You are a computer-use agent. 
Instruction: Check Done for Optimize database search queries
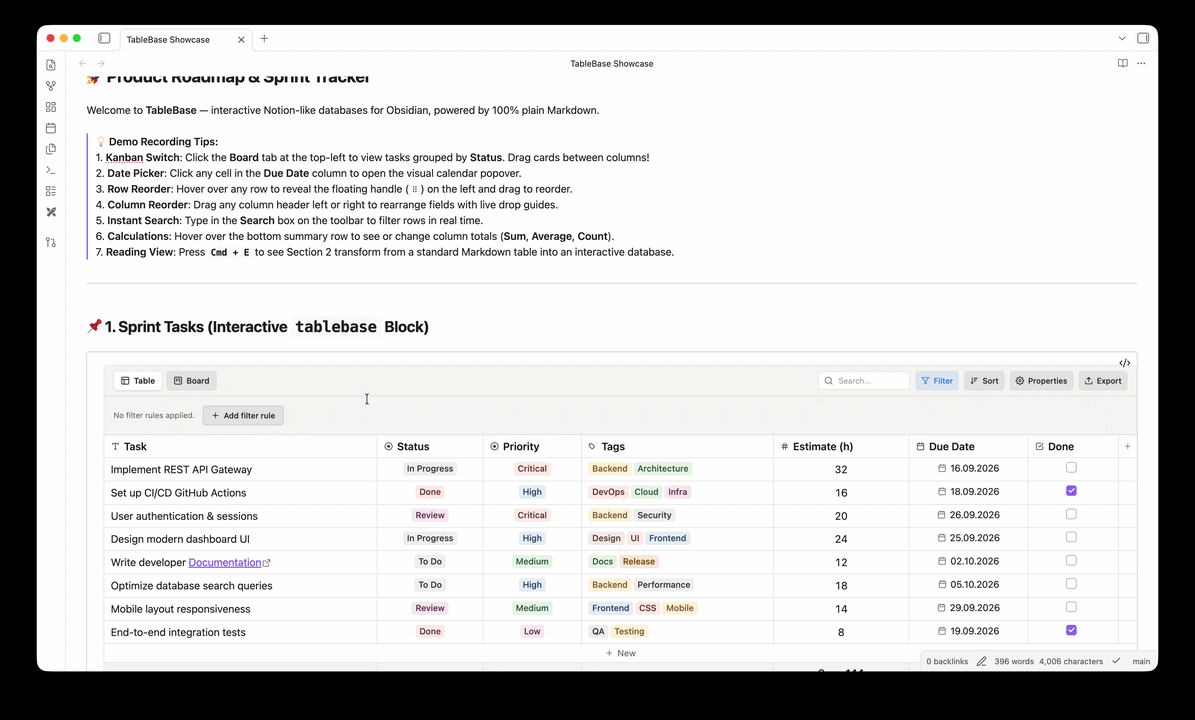coord(1071,584)
